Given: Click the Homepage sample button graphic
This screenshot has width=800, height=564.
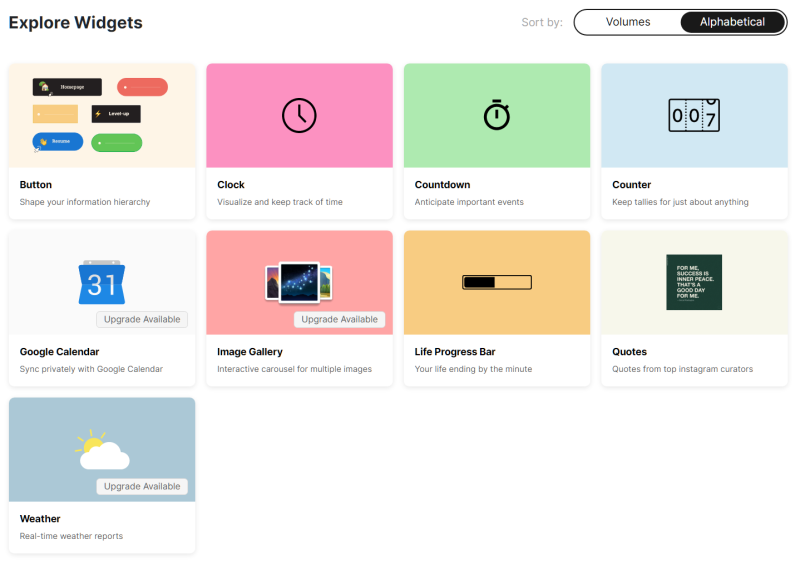Looking at the screenshot, I should click(x=67, y=87).
